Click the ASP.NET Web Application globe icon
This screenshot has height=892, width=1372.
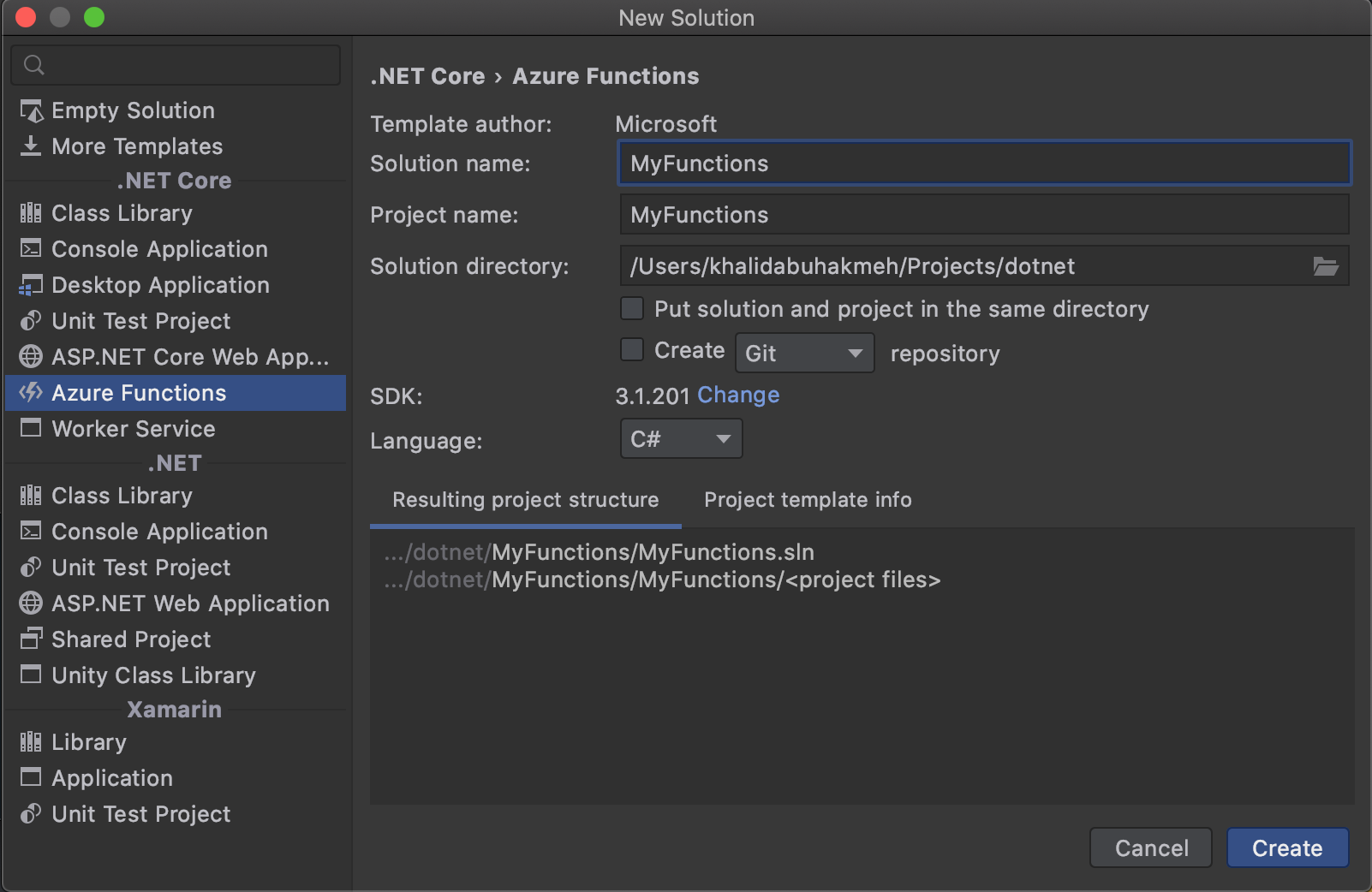(31, 604)
